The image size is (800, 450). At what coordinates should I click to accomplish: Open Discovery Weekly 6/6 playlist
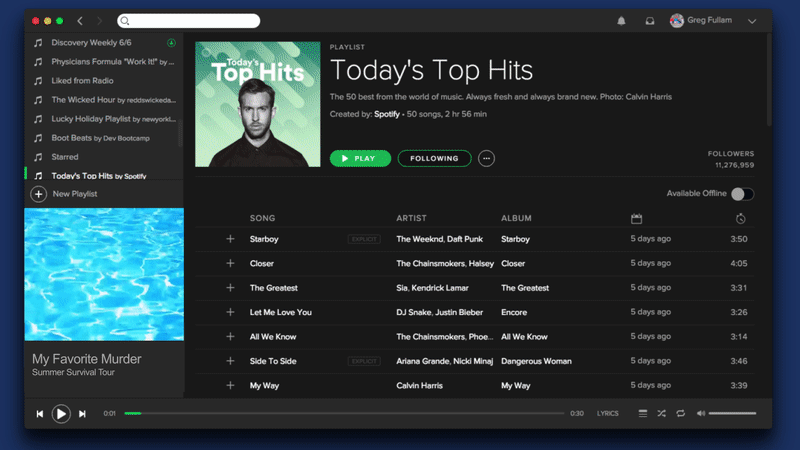tap(91, 43)
